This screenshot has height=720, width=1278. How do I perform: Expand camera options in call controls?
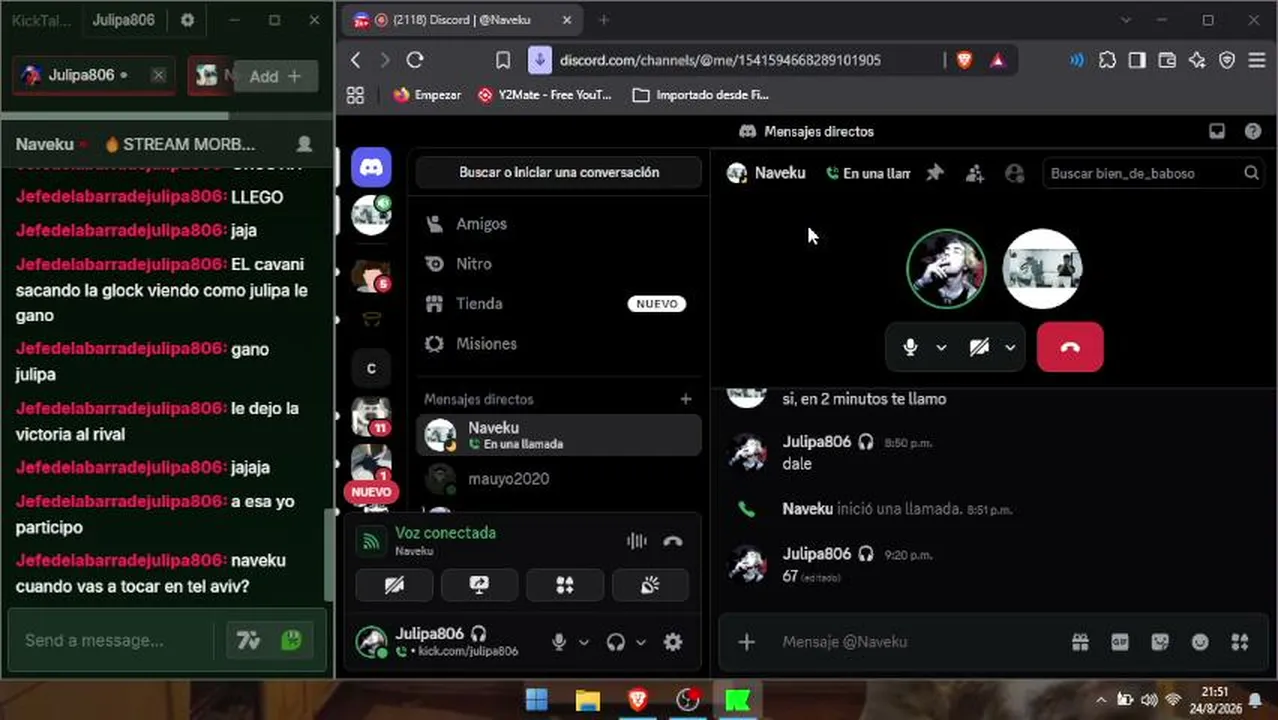(x=1010, y=347)
